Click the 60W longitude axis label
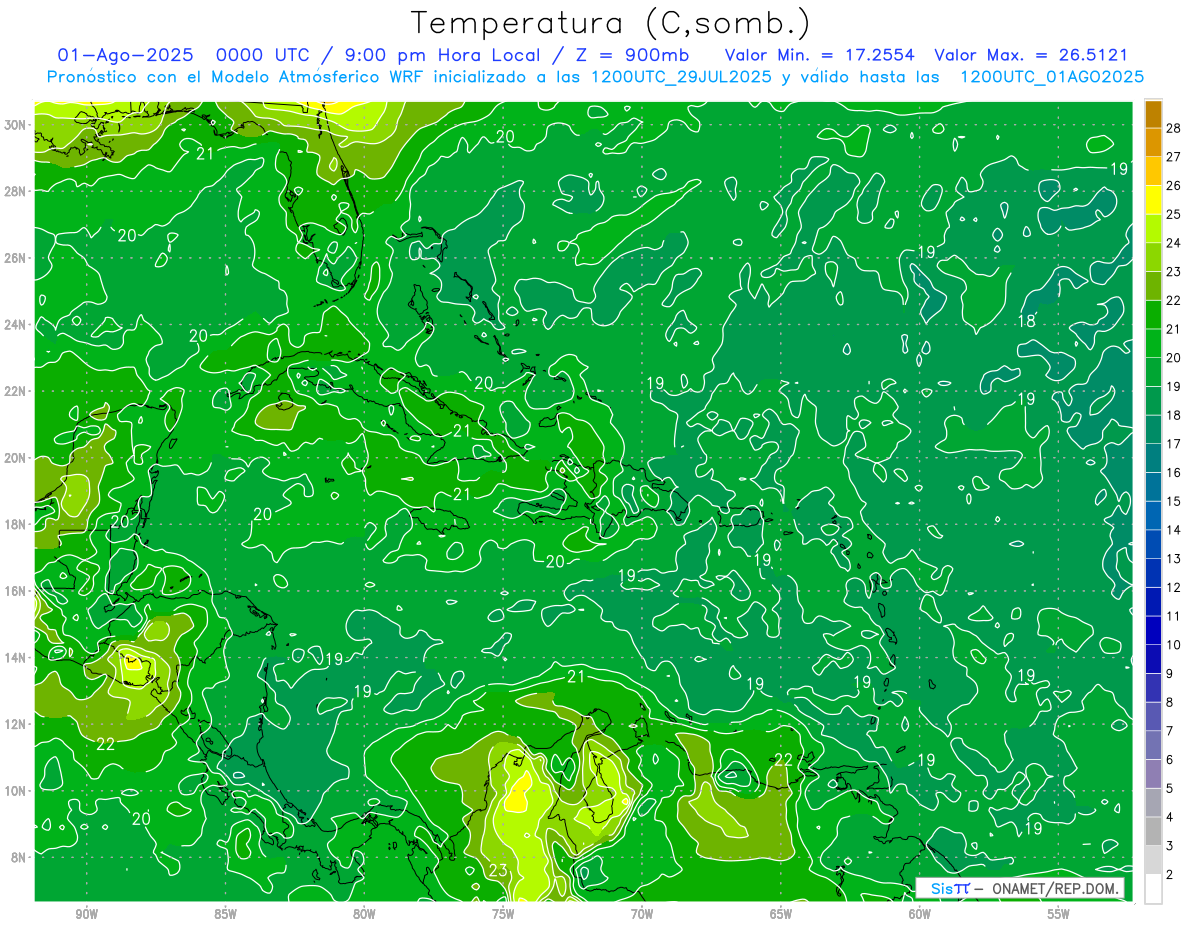Viewport: 1200px width, 927px height. (920, 914)
